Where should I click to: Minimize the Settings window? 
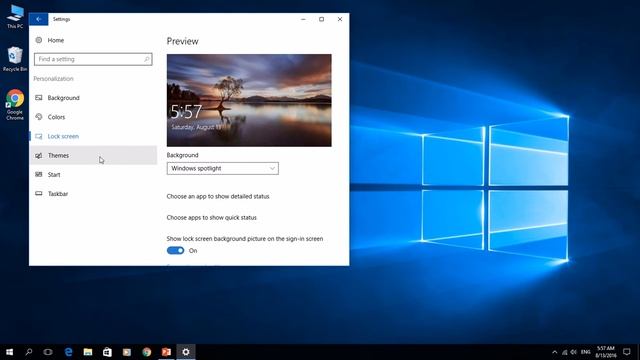pos(303,19)
